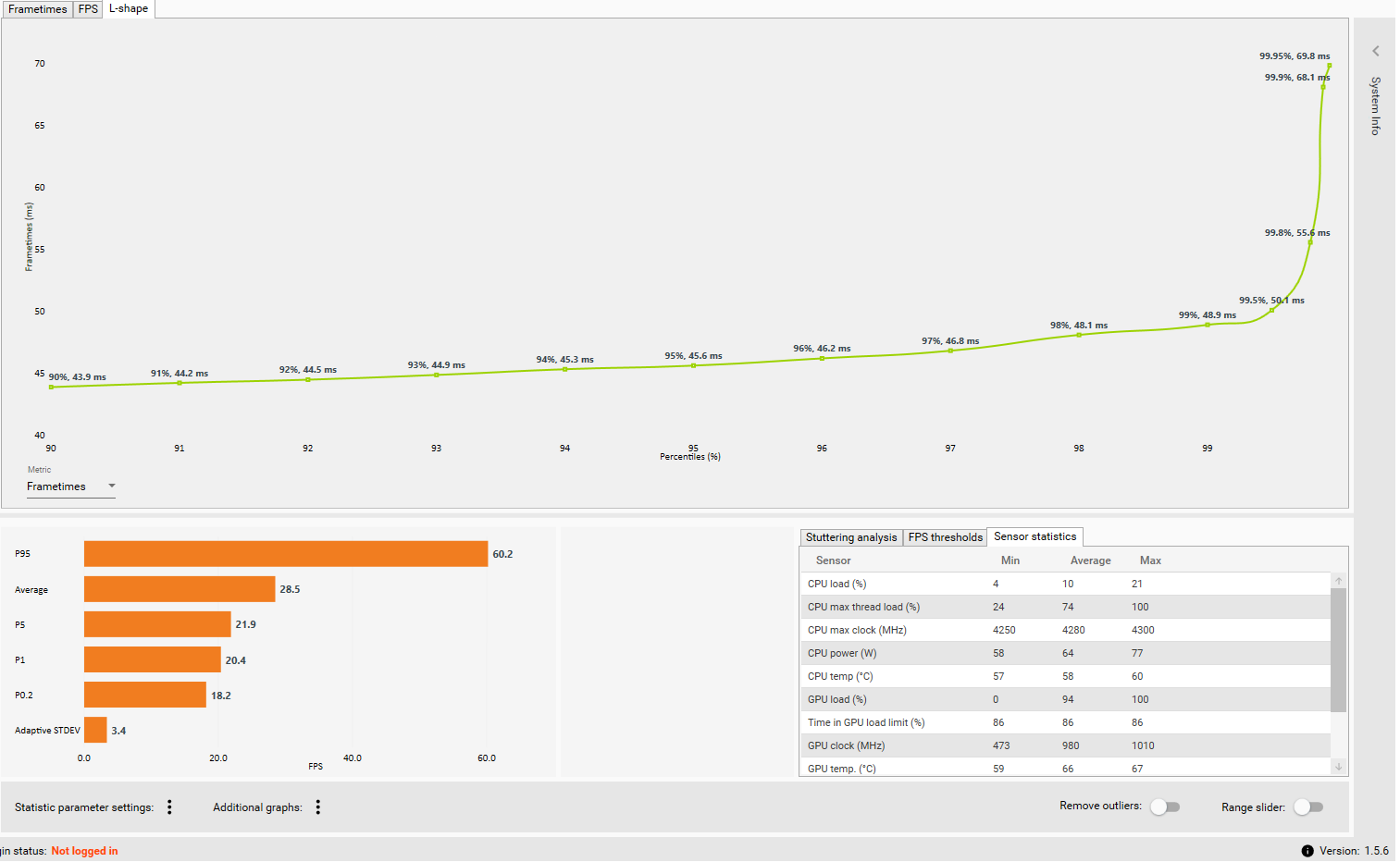1400x862 pixels.
Task: Switch to the Frametimes tab
Action: 37,9
